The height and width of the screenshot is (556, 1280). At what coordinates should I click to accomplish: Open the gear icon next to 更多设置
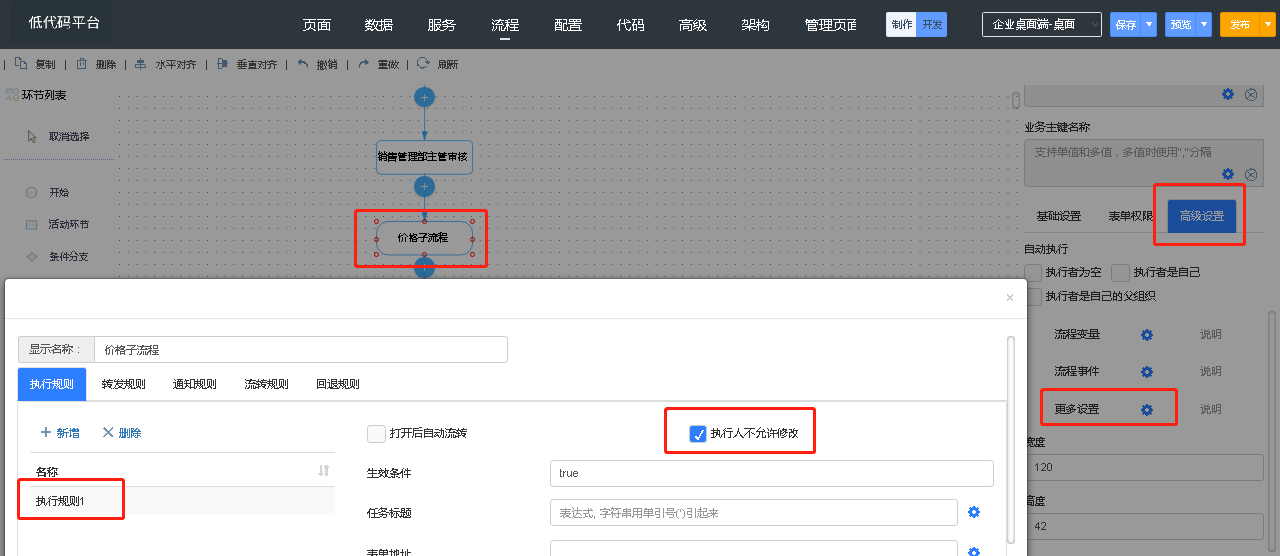click(1147, 410)
